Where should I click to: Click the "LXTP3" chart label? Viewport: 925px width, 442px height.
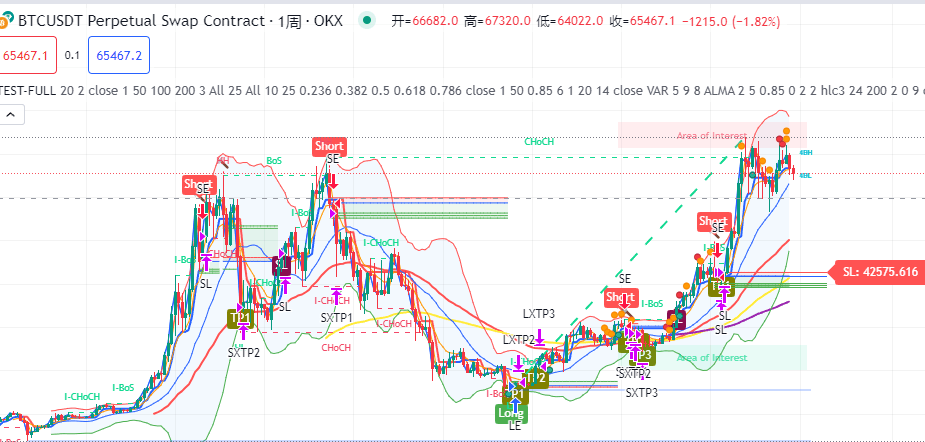point(539,313)
